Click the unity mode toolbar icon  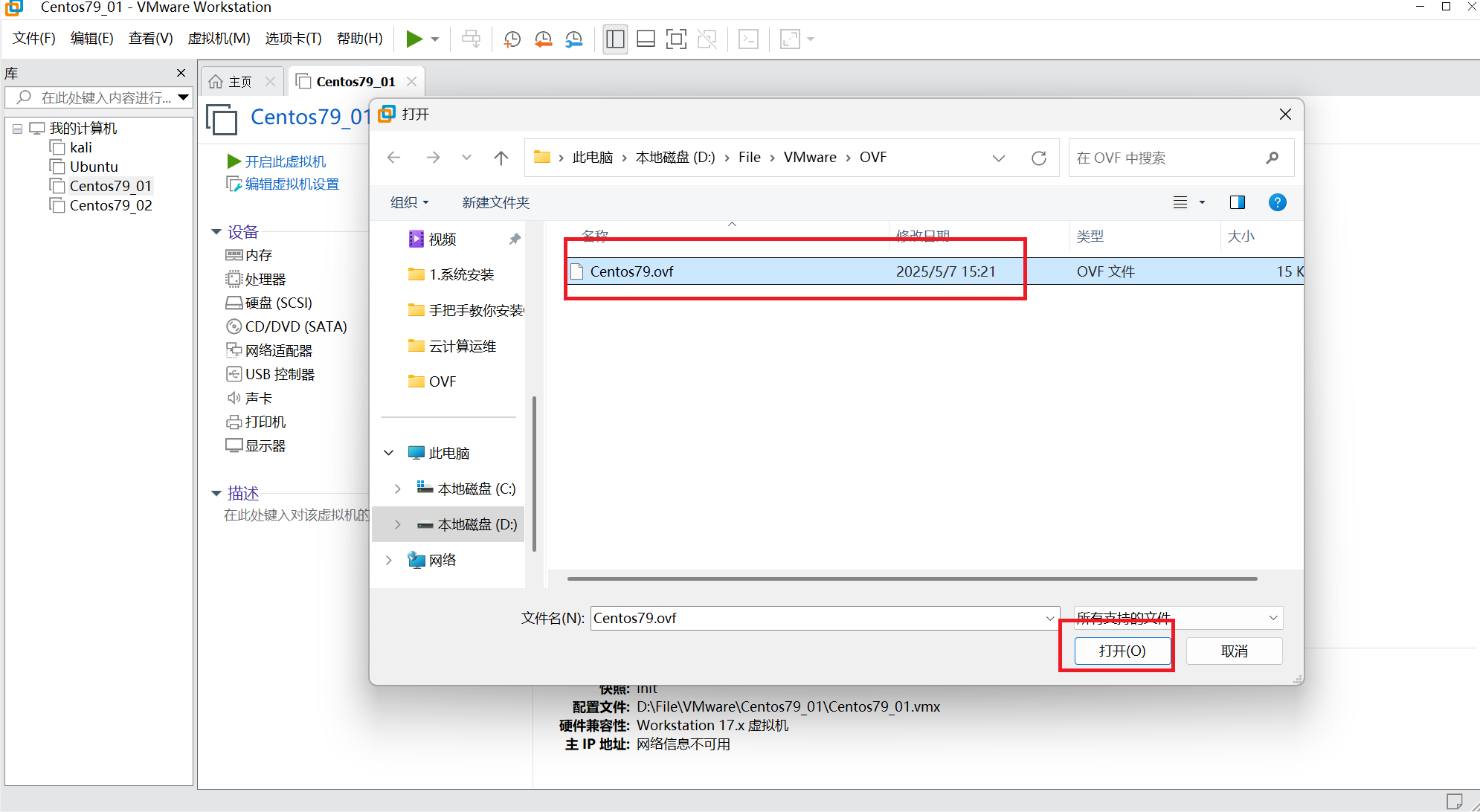point(707,39)
